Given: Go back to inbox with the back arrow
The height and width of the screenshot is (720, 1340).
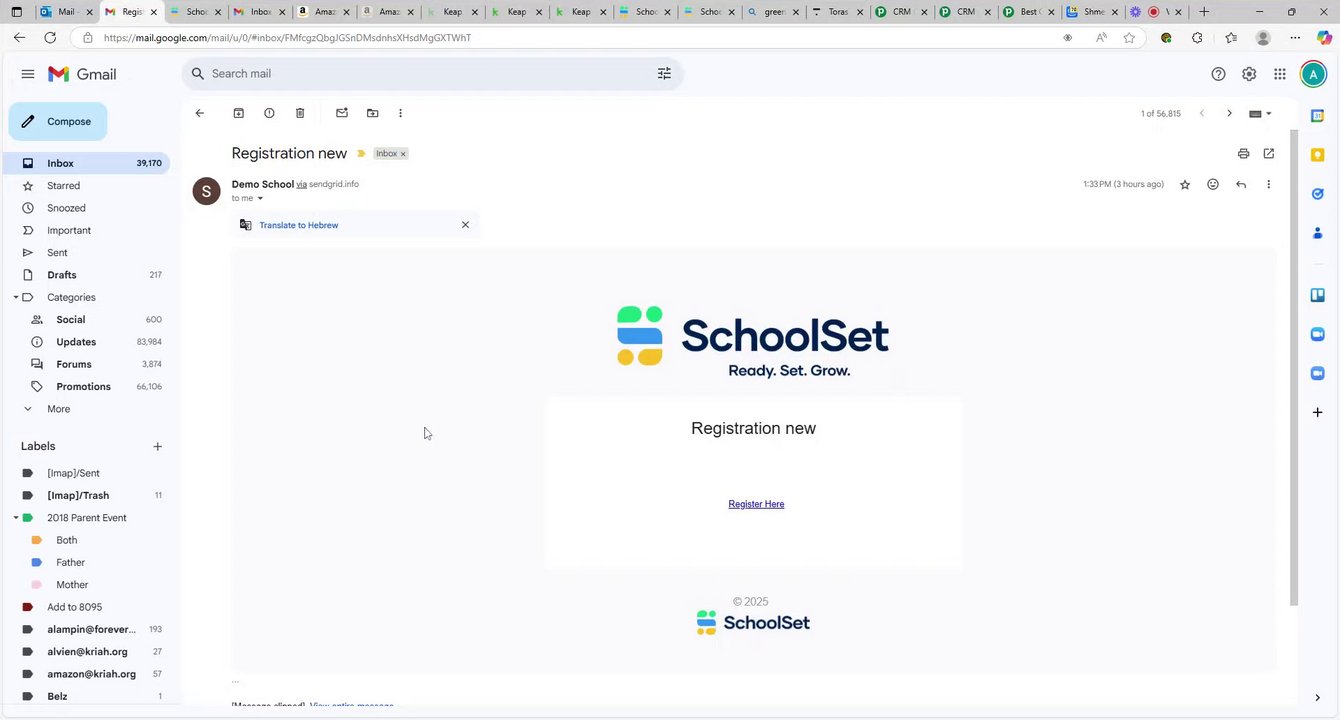Looking at the screenshot, I should click(x=199, y=113).
